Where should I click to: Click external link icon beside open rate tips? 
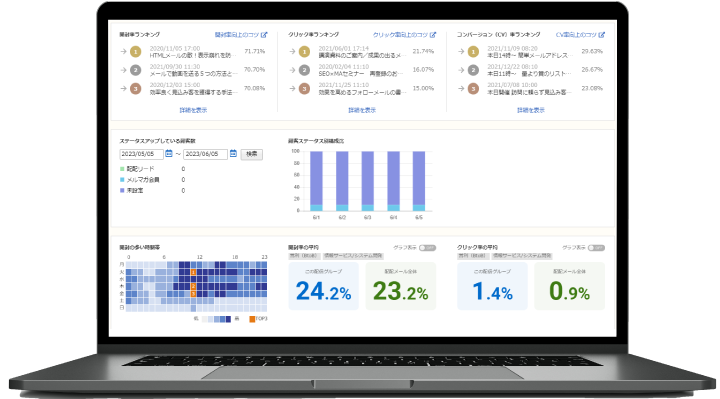[264, 35]
